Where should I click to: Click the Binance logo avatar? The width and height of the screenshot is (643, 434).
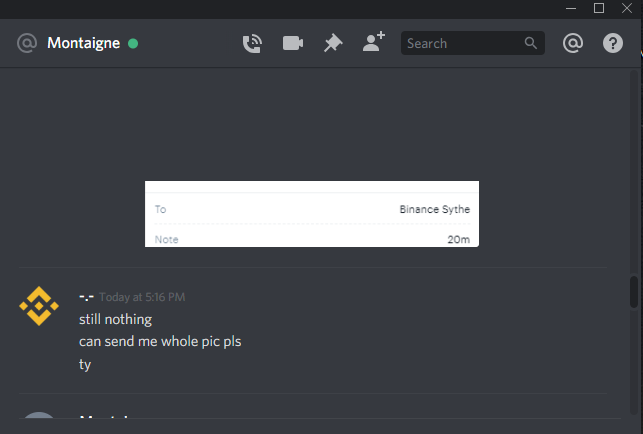[39, 306]
